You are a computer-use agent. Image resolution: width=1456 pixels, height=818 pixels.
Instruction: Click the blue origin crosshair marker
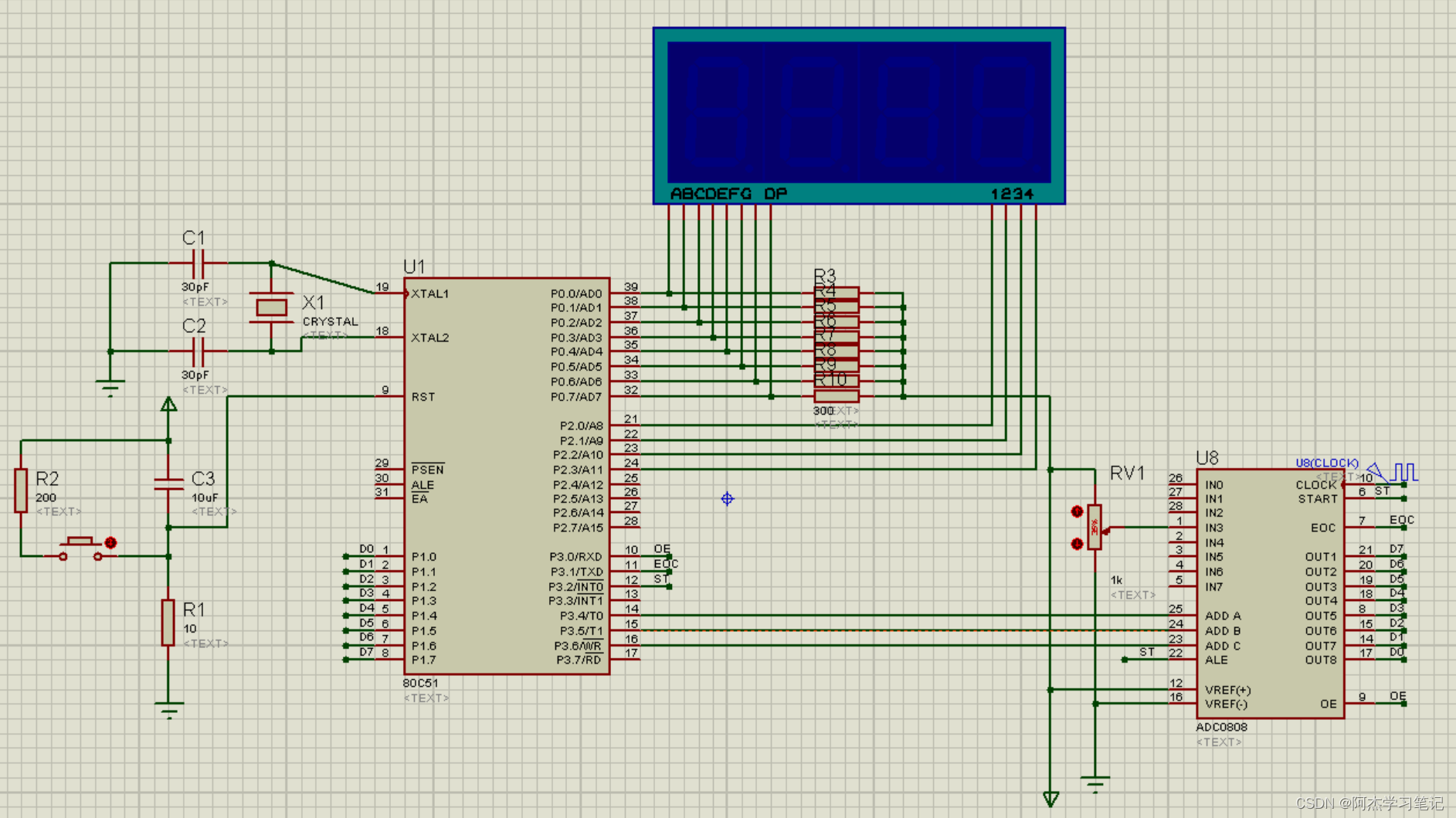727,499
